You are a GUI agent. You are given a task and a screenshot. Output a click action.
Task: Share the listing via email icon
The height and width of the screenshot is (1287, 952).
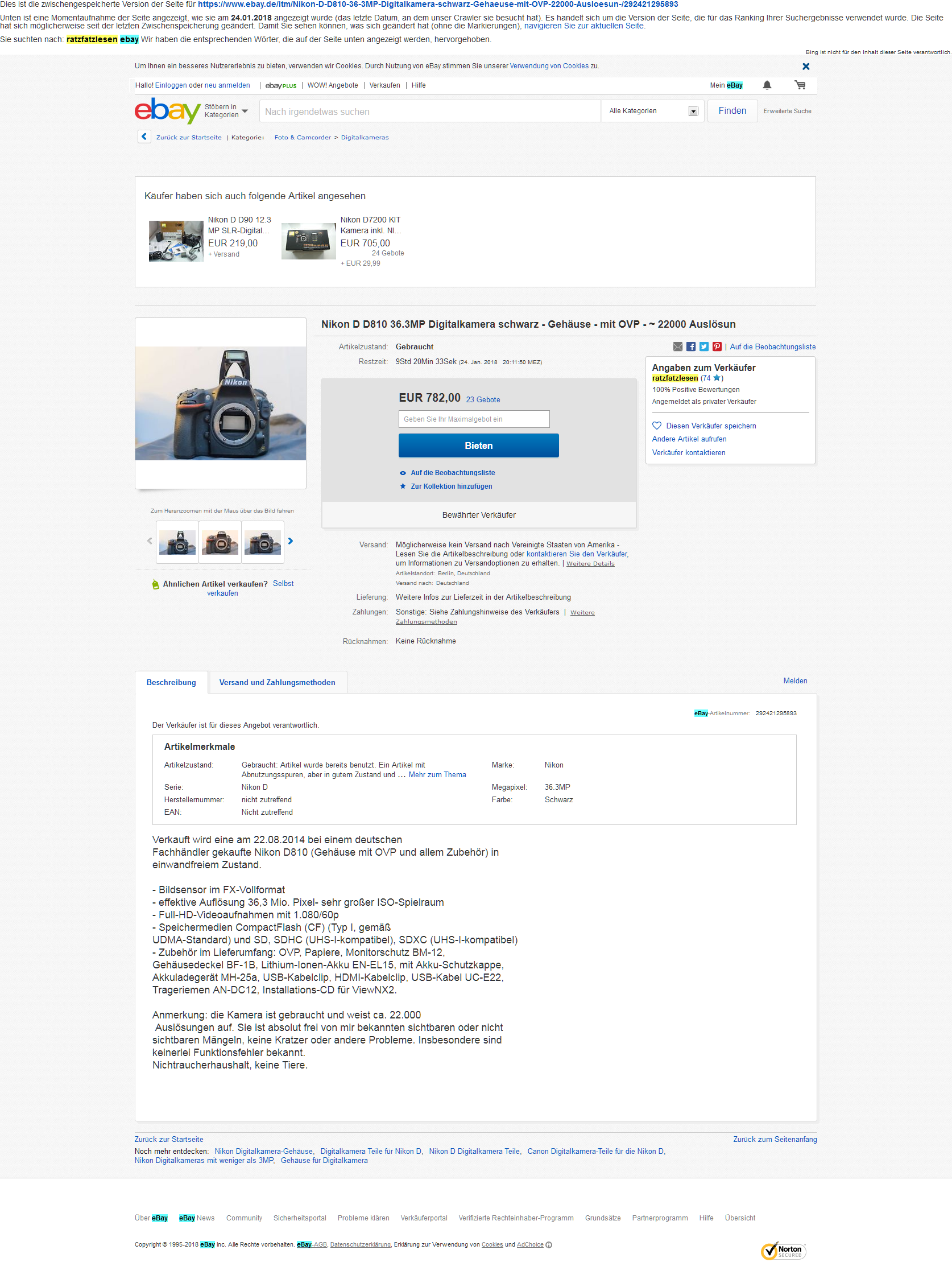(678, 346)
